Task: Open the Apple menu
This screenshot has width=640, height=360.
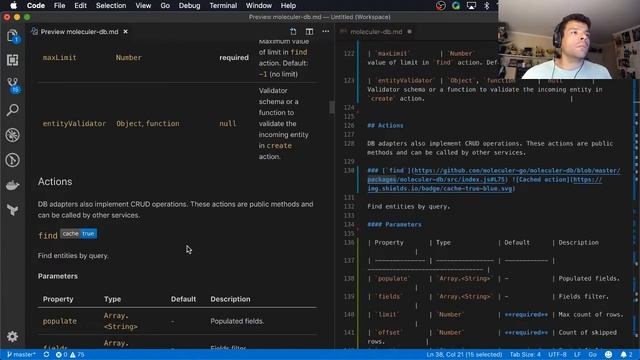Action: [13, 6]
